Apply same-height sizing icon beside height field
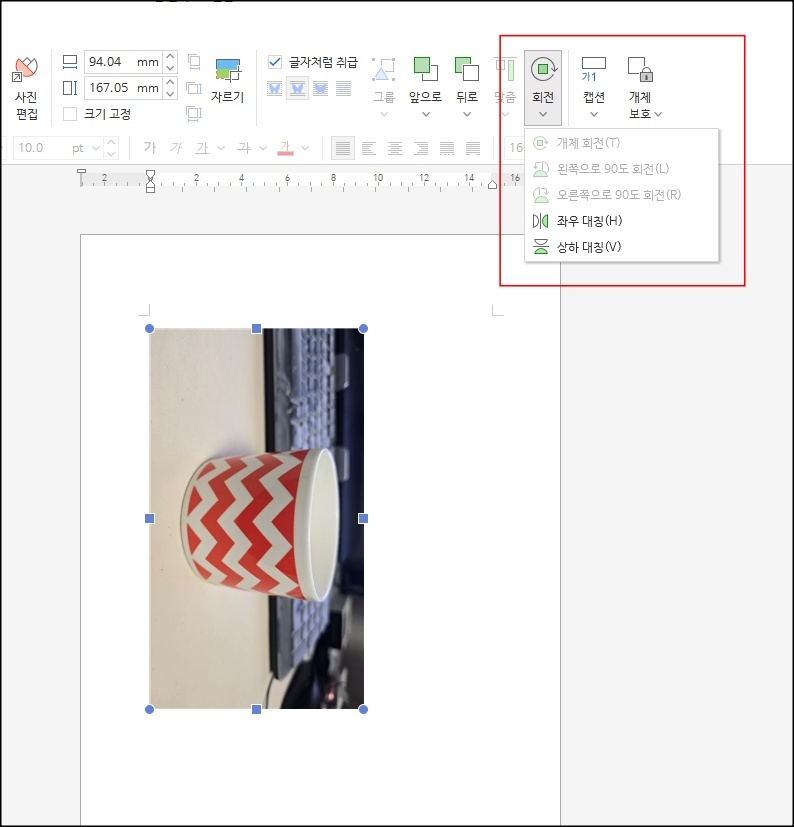The width and height of the screenshot is (794, 827). pos(194,88)
